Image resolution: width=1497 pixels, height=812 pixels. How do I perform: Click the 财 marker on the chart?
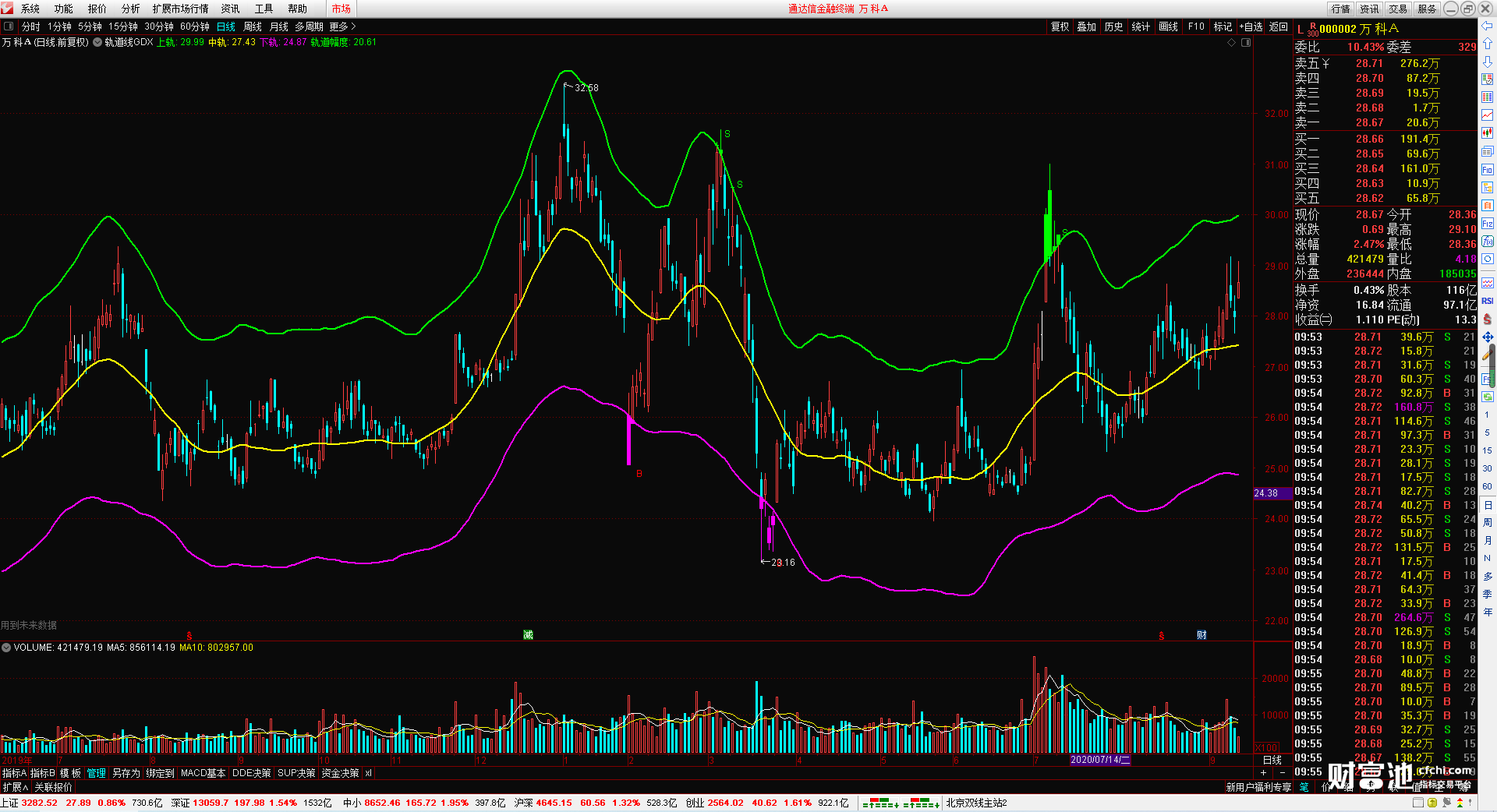(1201, 635)
